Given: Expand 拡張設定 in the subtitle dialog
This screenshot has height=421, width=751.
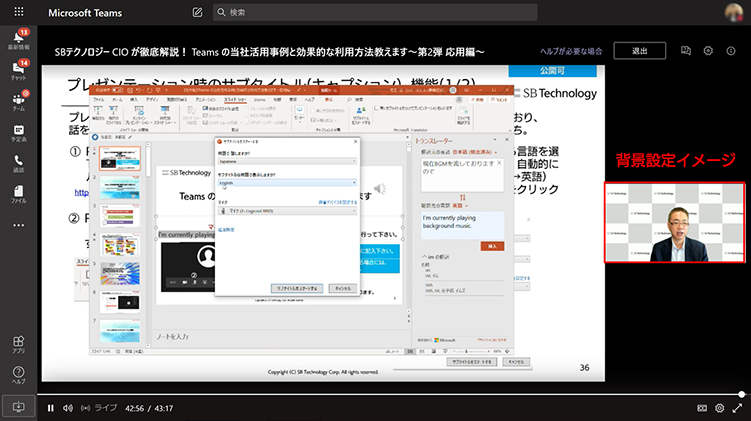Looking at the screenshot, I should tap(226, 230).
